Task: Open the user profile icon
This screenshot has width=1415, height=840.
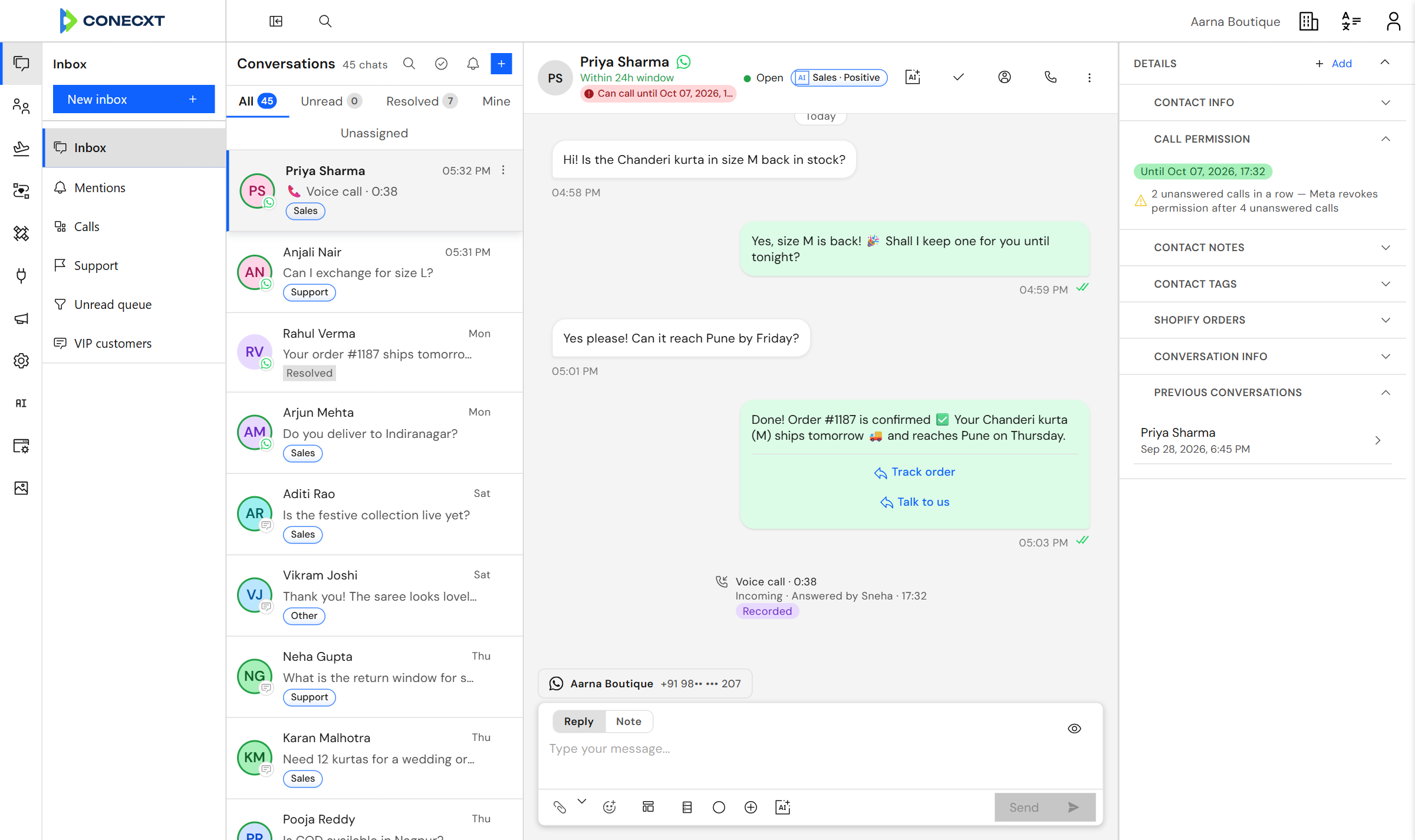Action: pos(1394,21)
